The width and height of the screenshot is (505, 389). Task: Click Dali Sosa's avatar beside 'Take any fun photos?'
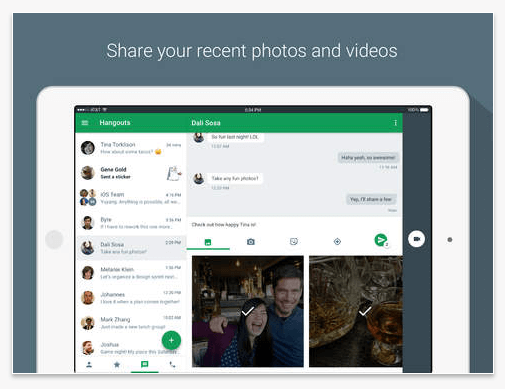[199, 179]
